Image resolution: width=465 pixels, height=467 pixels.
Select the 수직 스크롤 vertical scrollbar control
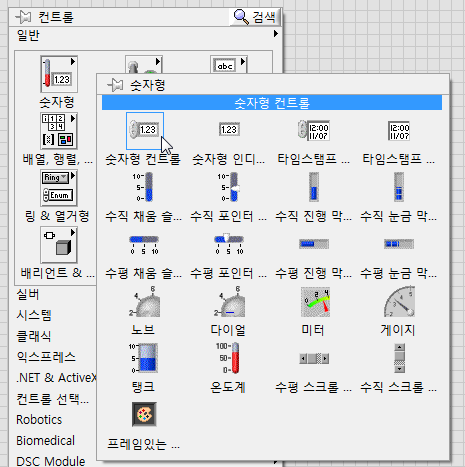tap(399, 358)
